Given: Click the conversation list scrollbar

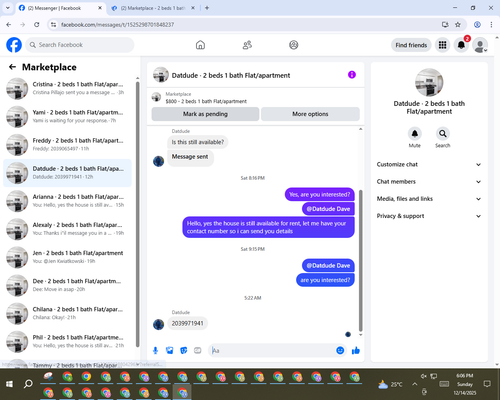Looking at the screenshot, I should pyautogui.click(x=137, y=213).
